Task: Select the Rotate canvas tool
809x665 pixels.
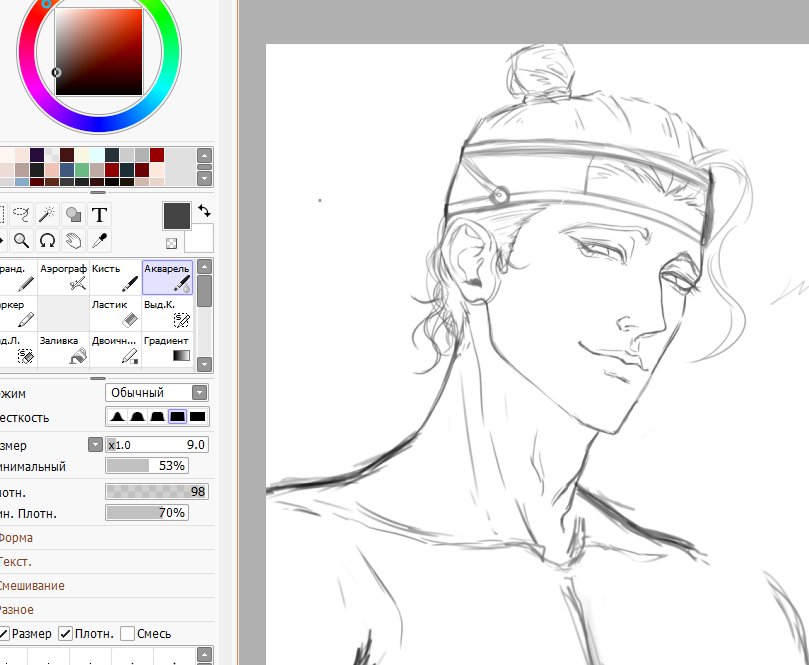Action: [47, 240]
